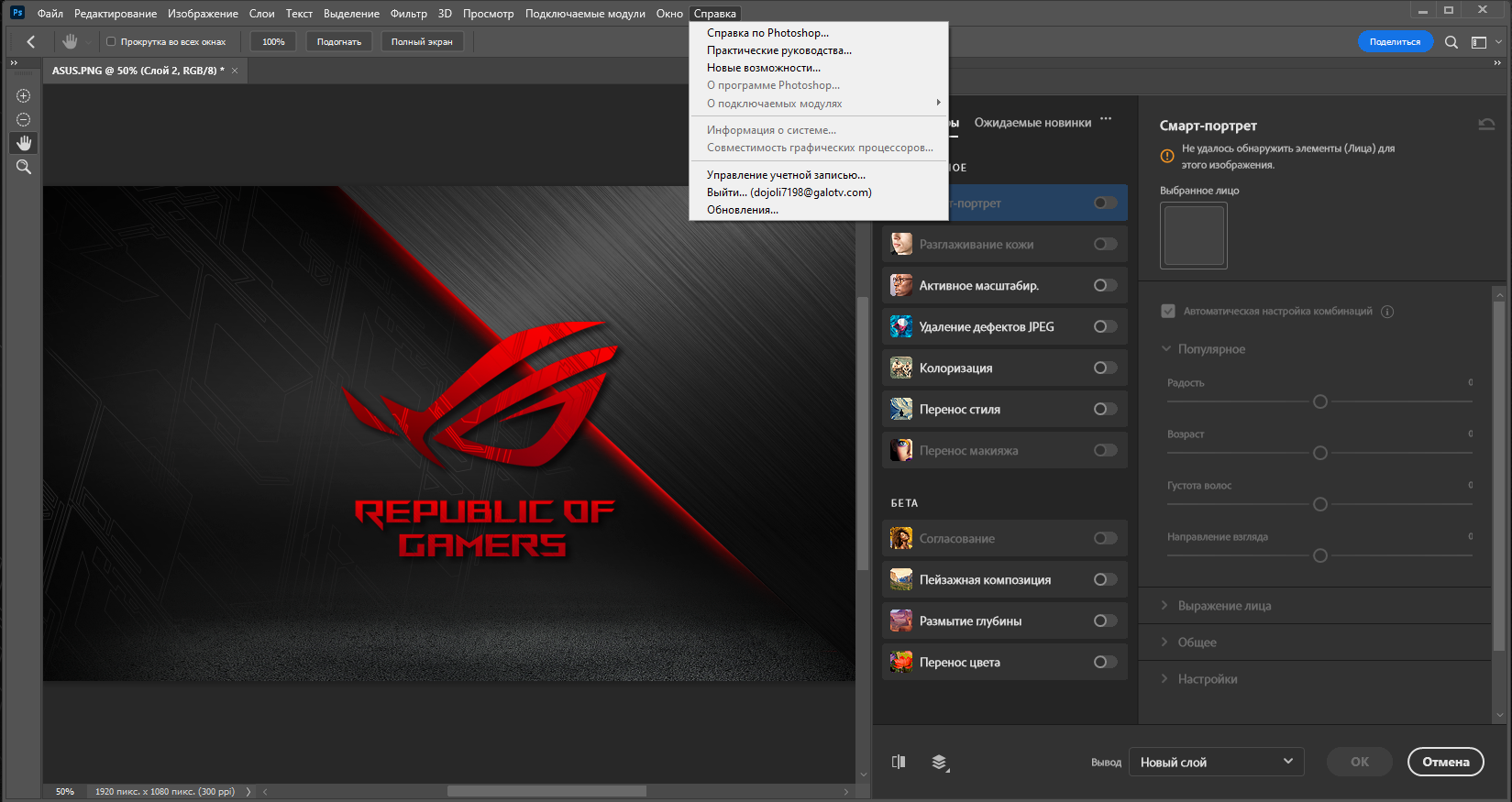Select the Hand tool in left toolbar

click(24, 143)
